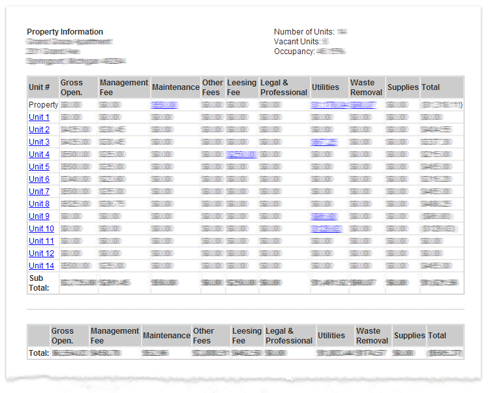Open the Unit 2 link
The width and height of the screenshot is (490, 393).
click(x=39, y=130)
